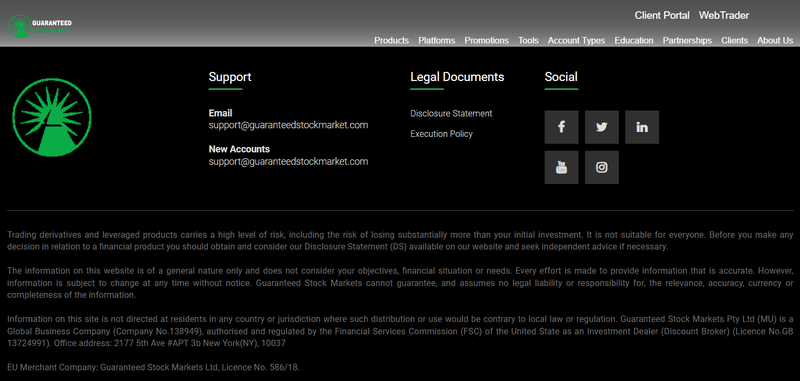
Task: Open the Partnerships menu
Action: 687,40
